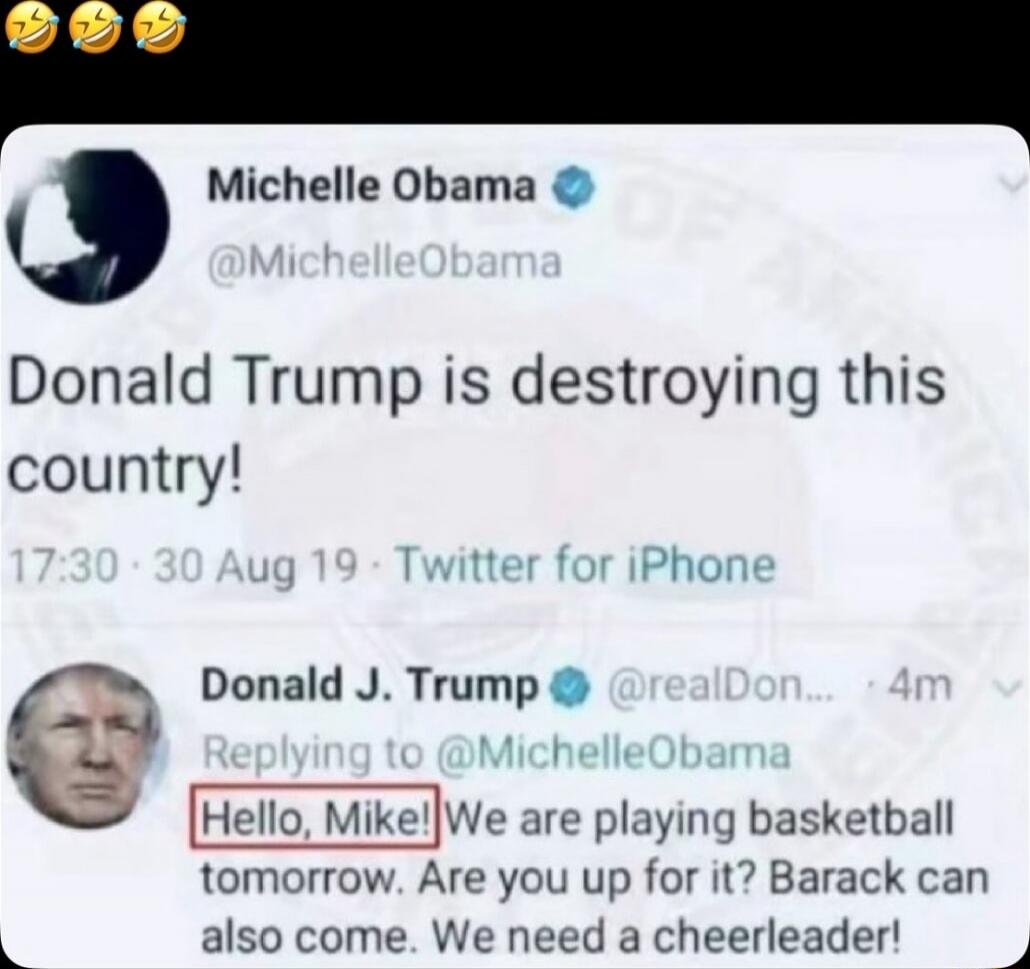Click the verified badge beside Donald J. Trump

[x=572, y=687]
